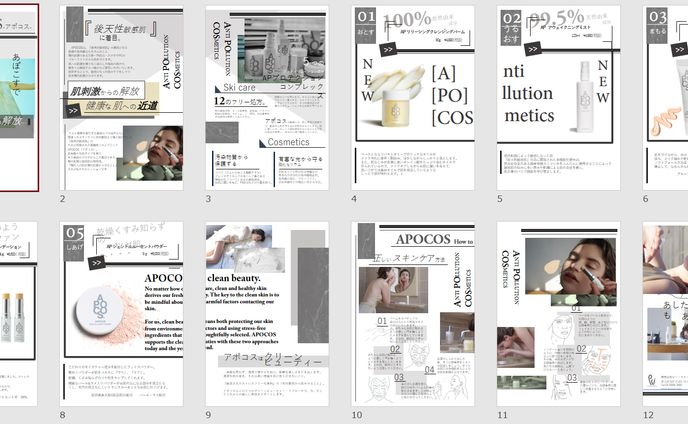Click page number label 4
The image size is (688, 424).
click(354, 199)
